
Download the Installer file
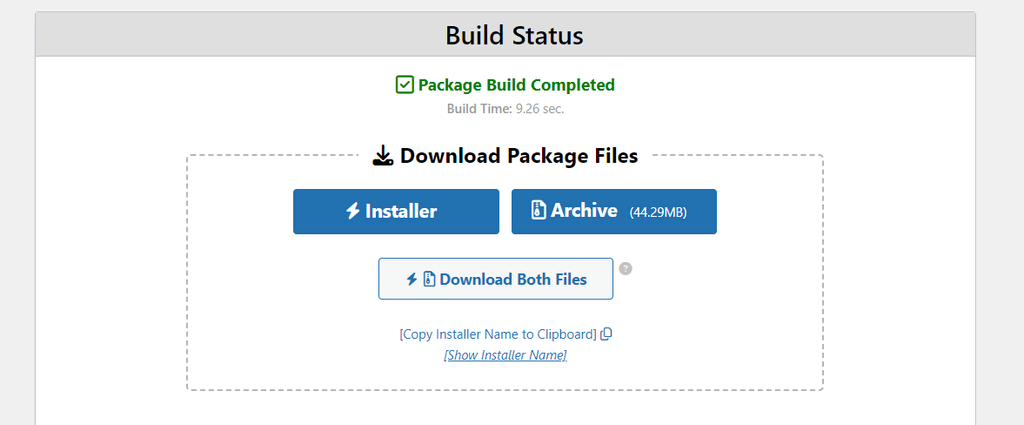coord(395,211)
